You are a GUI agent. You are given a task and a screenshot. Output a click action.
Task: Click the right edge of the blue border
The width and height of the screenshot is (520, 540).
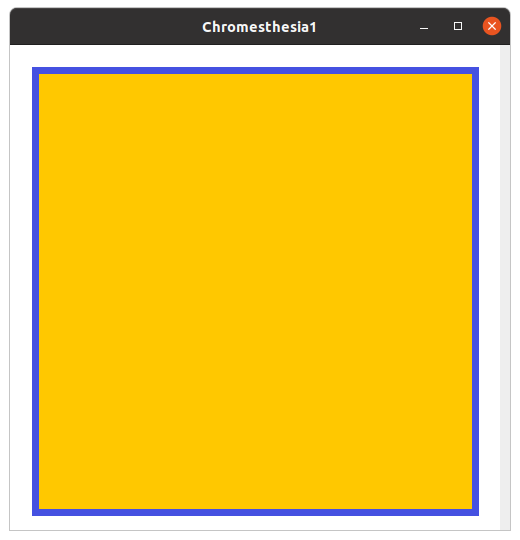point(476,291)
